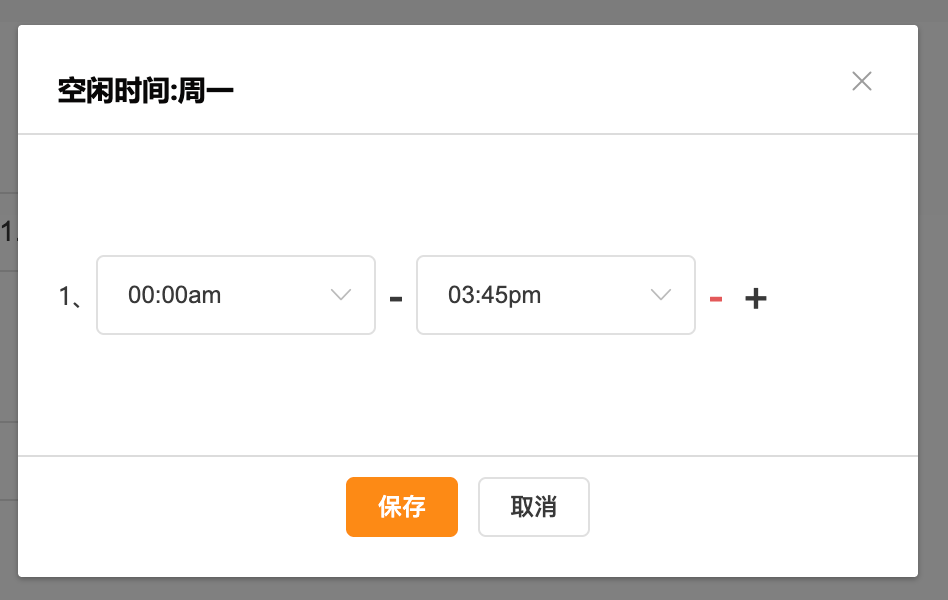Click the black dash between time fields
The height and width of the screenshot is (600, 948).
click(x=396, y=298)
